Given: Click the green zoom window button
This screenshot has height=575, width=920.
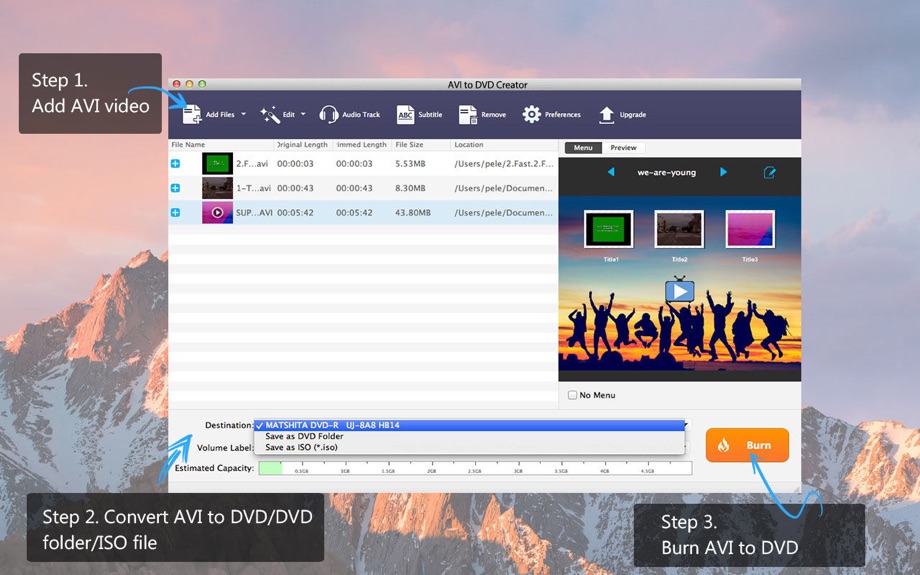Looking at the screenshot, I should tap(202, 84).
